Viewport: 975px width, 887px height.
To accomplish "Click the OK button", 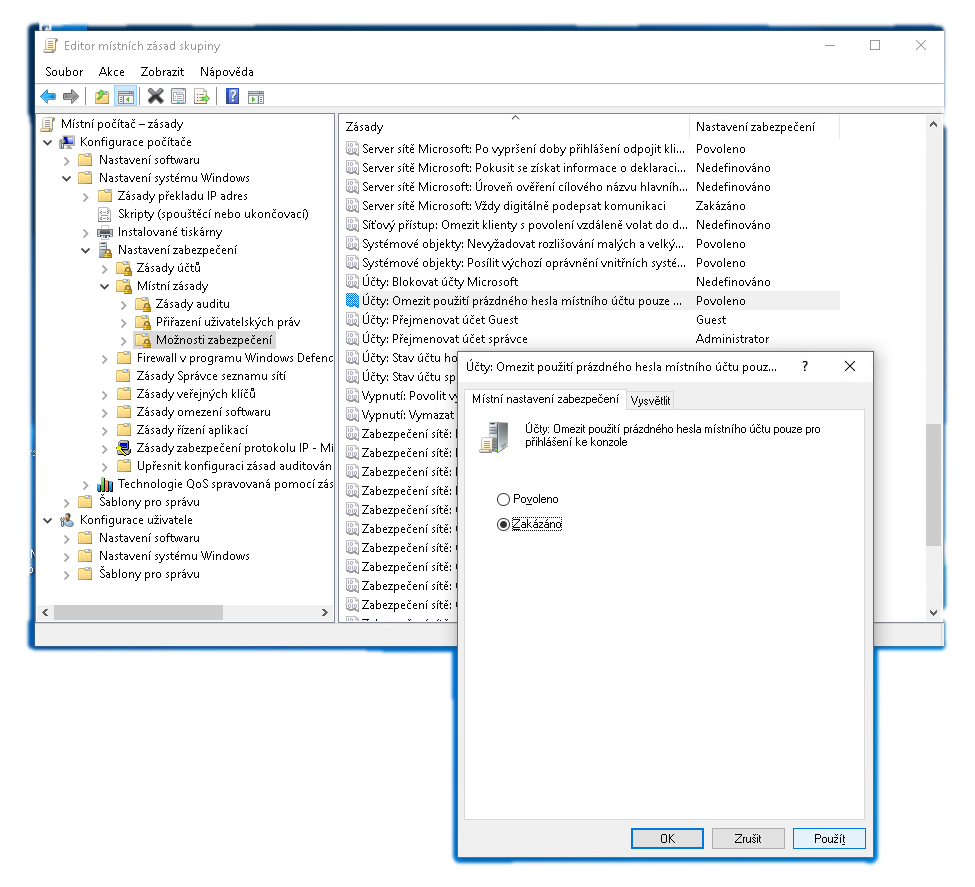I will (667, 839).
